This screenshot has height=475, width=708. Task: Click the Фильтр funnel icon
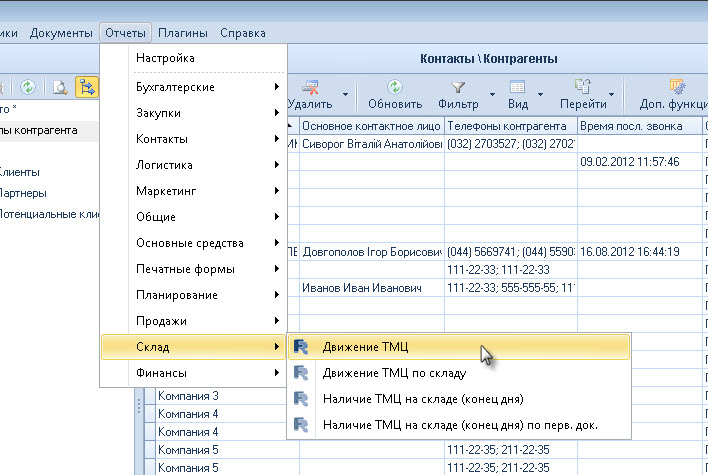pos(458,87)
